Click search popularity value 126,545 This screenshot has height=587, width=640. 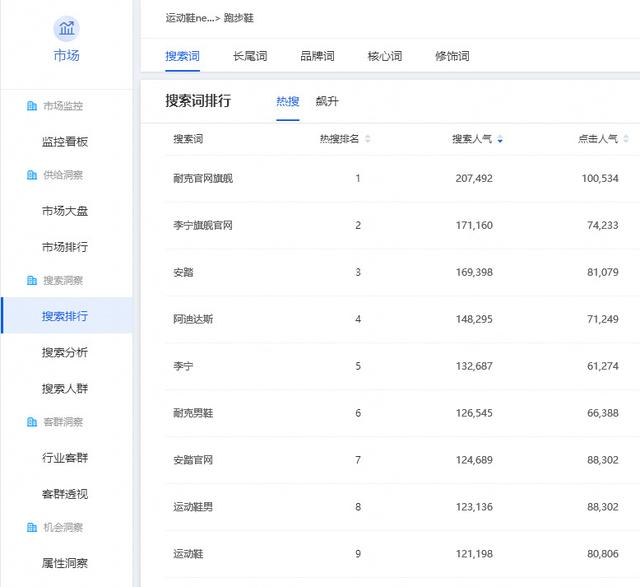pos(474,413)
